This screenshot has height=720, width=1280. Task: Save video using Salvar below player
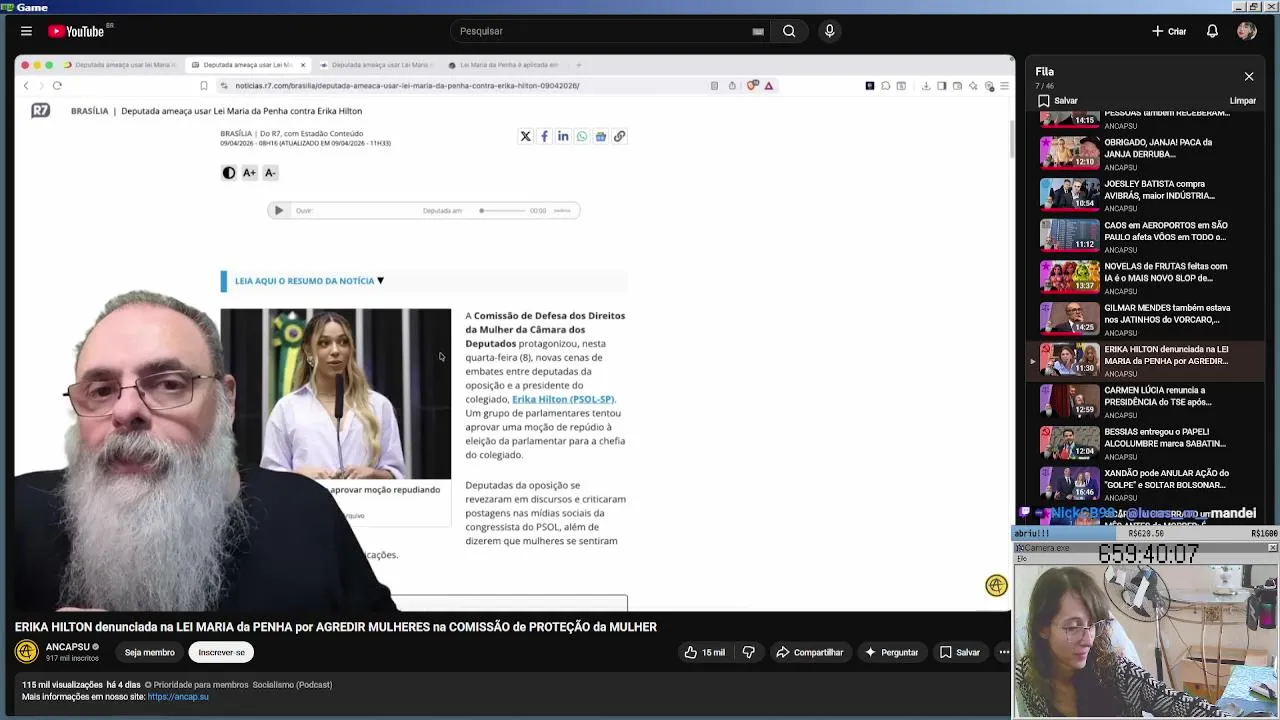(960, 652)
